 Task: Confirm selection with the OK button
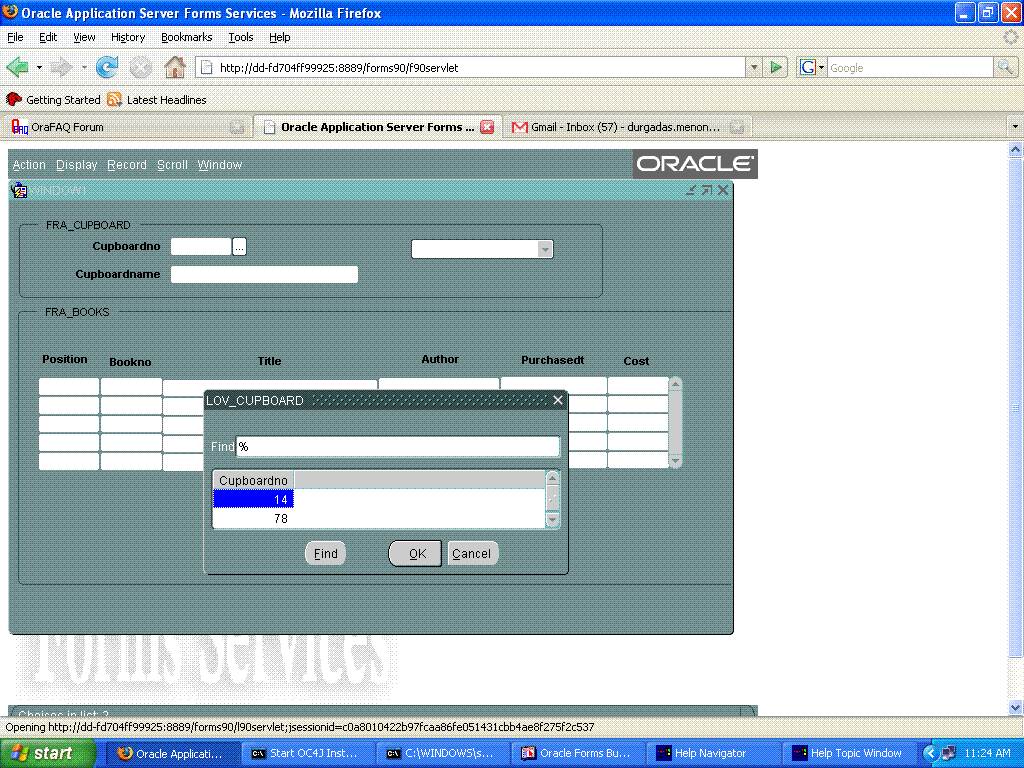click(x=416, y=554)
